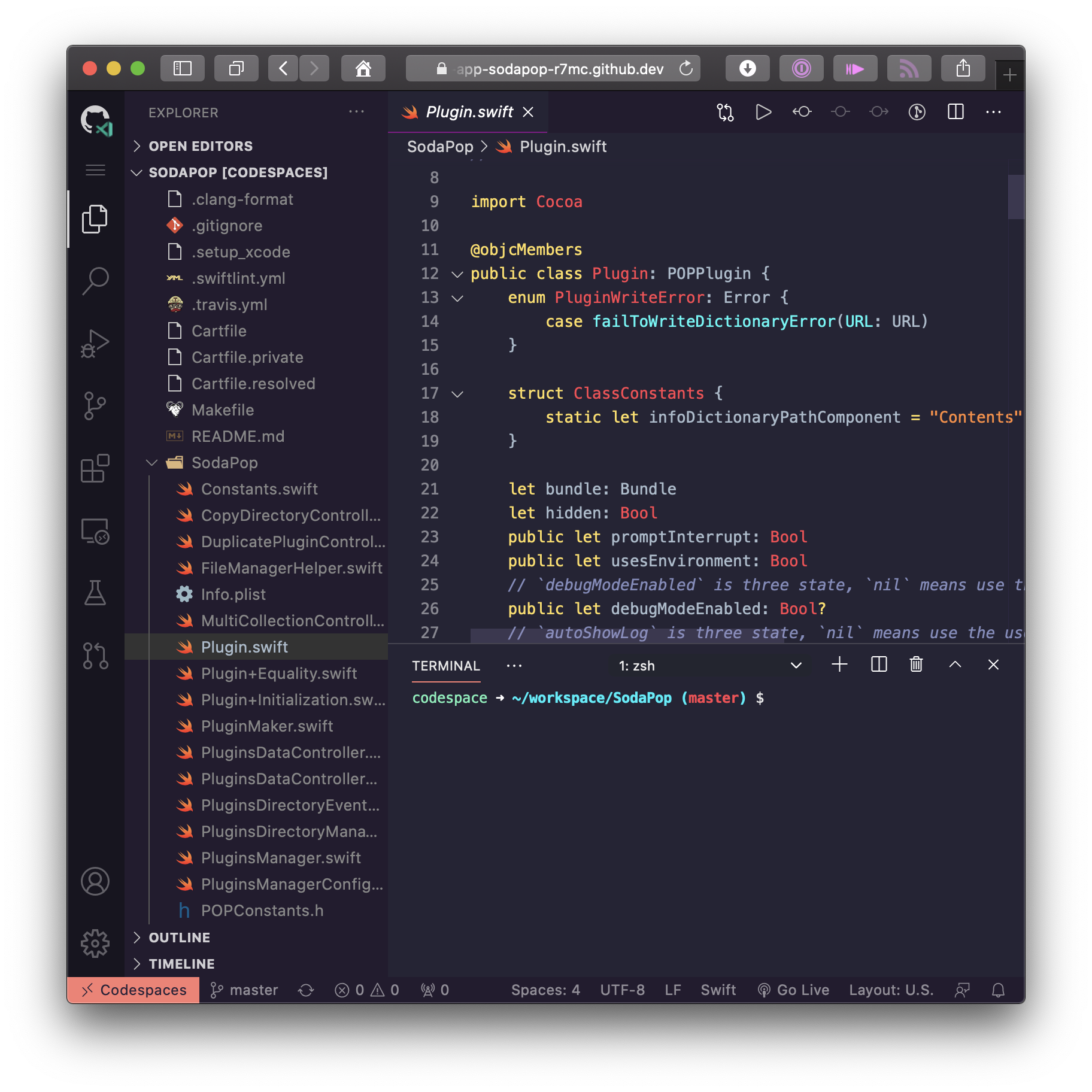Change indentation via Spaces: 4
Viewport: 1092px width, 1092px height.
tap(545, 990)
